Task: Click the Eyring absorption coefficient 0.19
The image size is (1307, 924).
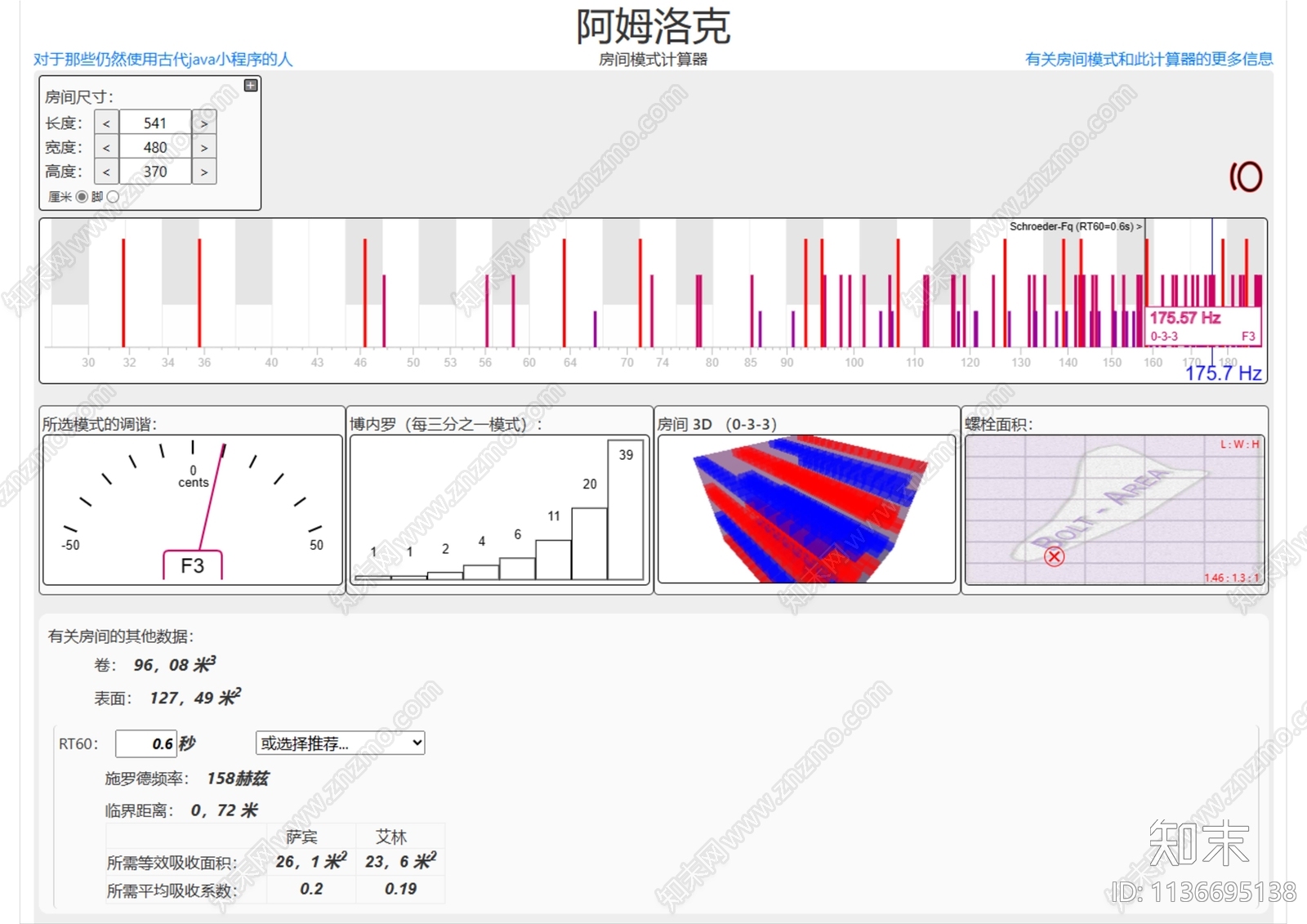Action: [400, 889]
